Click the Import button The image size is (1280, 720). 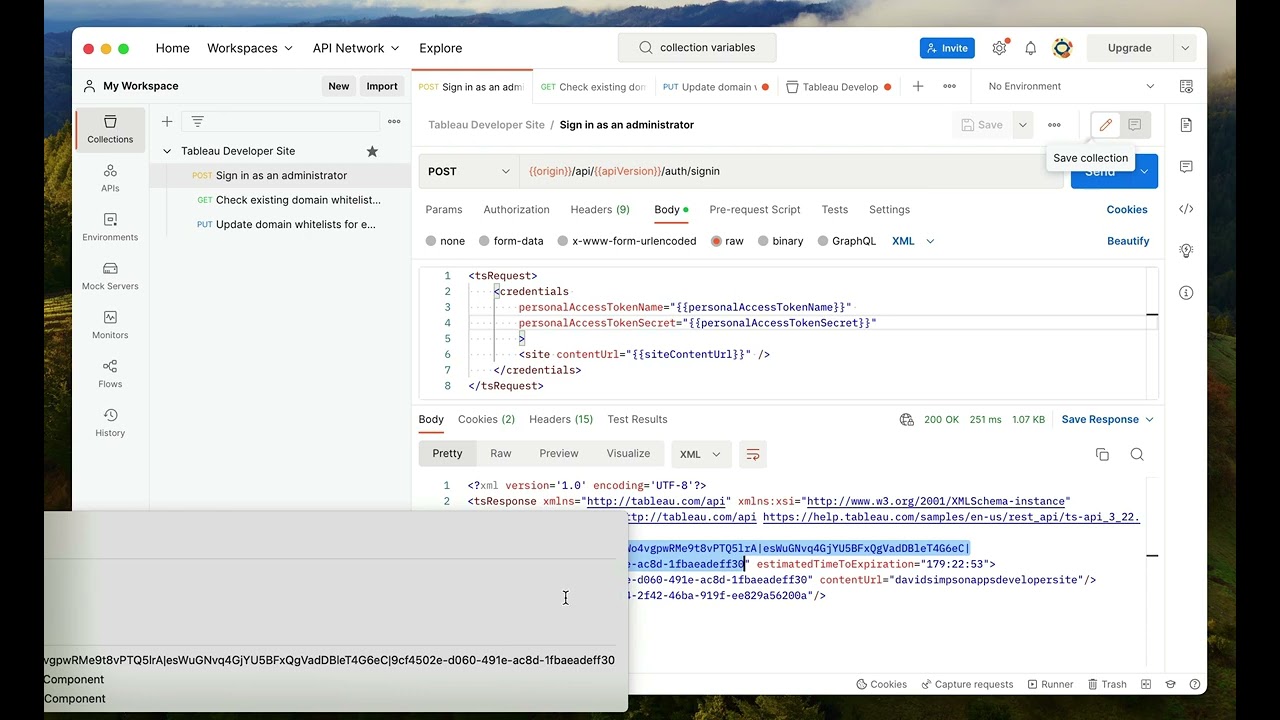click(382, 86)
